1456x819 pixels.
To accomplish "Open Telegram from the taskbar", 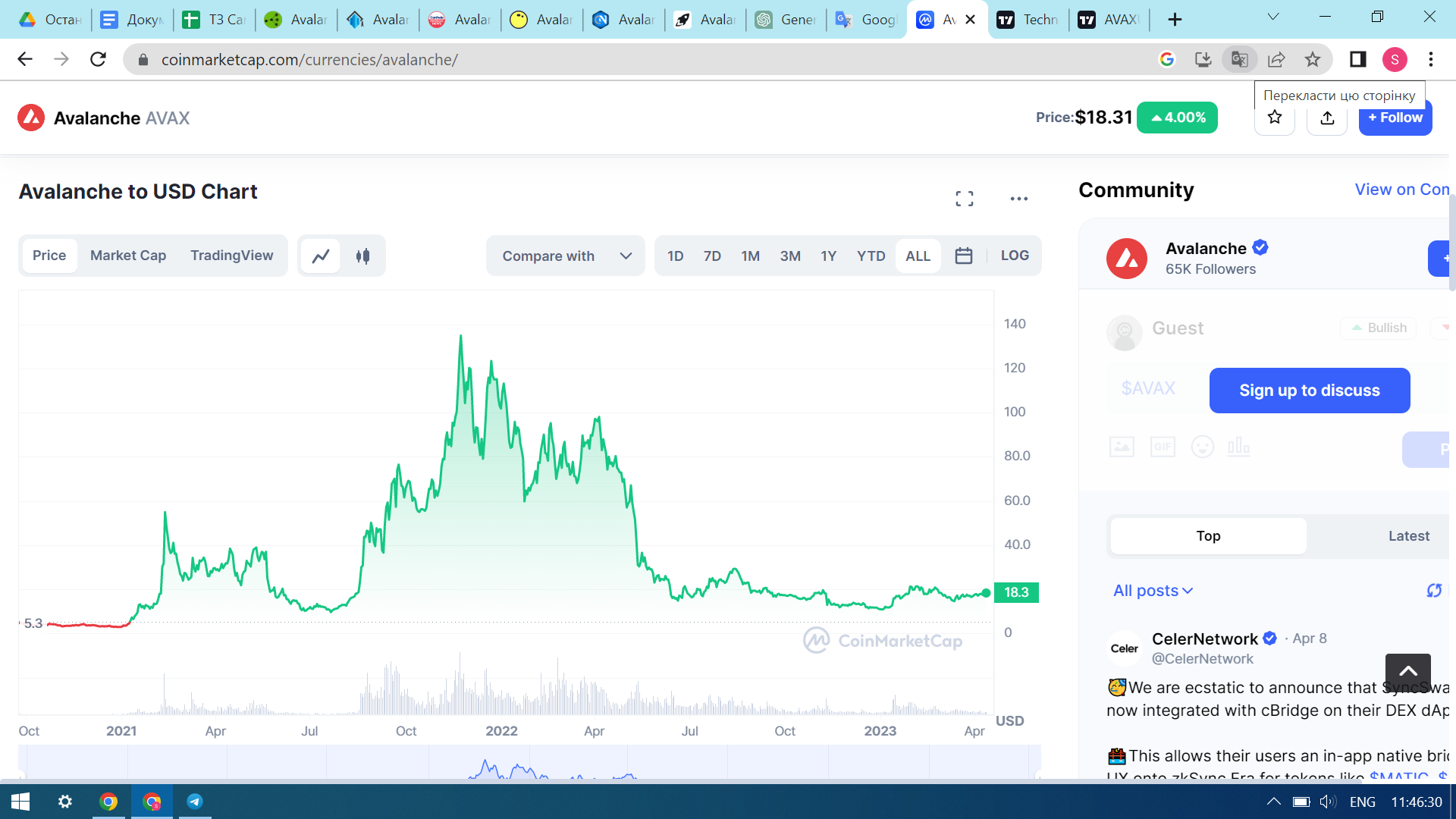I will 195,802.
